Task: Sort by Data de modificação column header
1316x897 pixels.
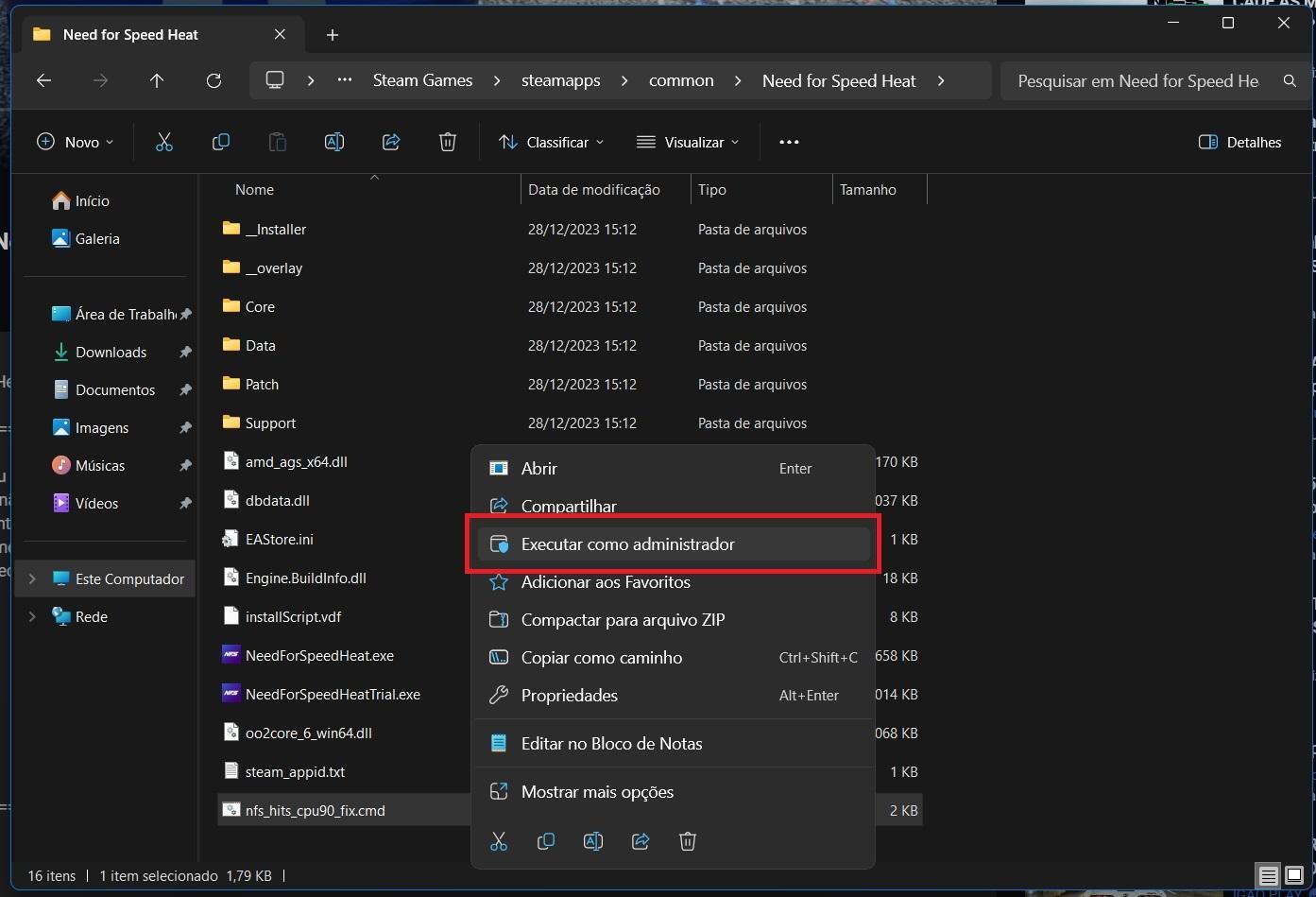Action: tap(606, 189)
